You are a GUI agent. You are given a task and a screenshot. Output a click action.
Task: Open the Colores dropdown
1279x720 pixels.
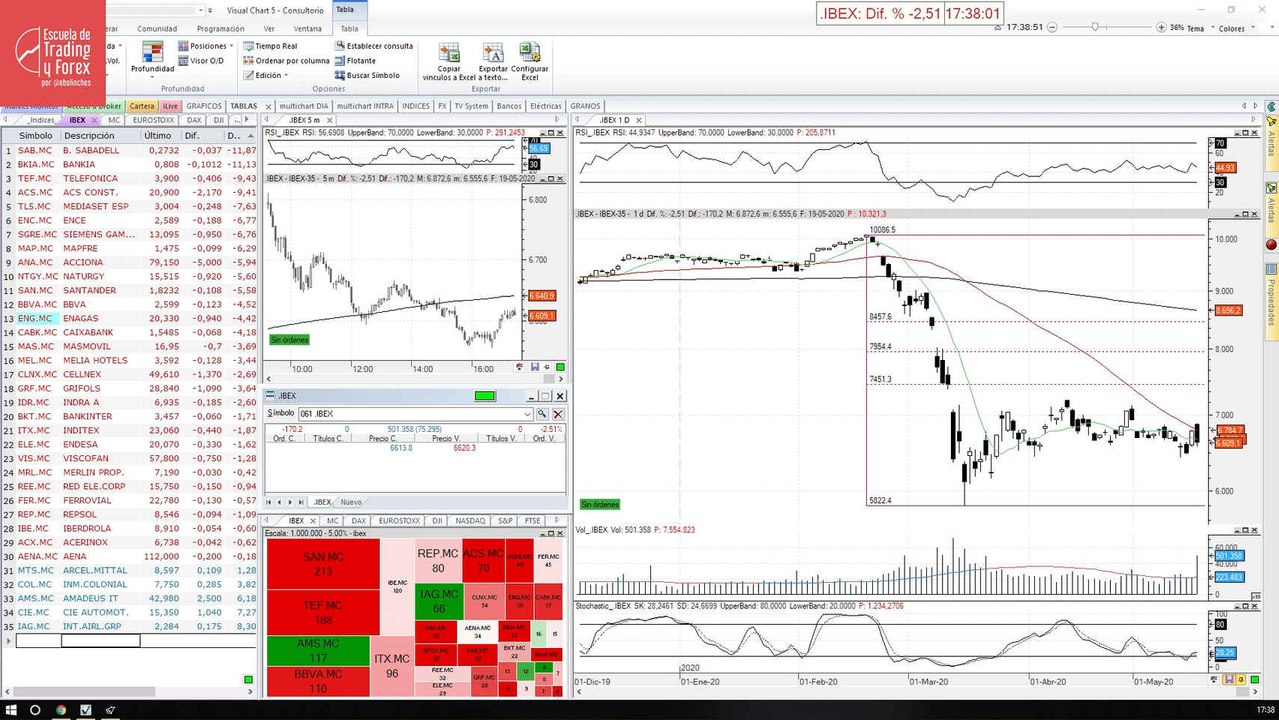[1235, 28]
